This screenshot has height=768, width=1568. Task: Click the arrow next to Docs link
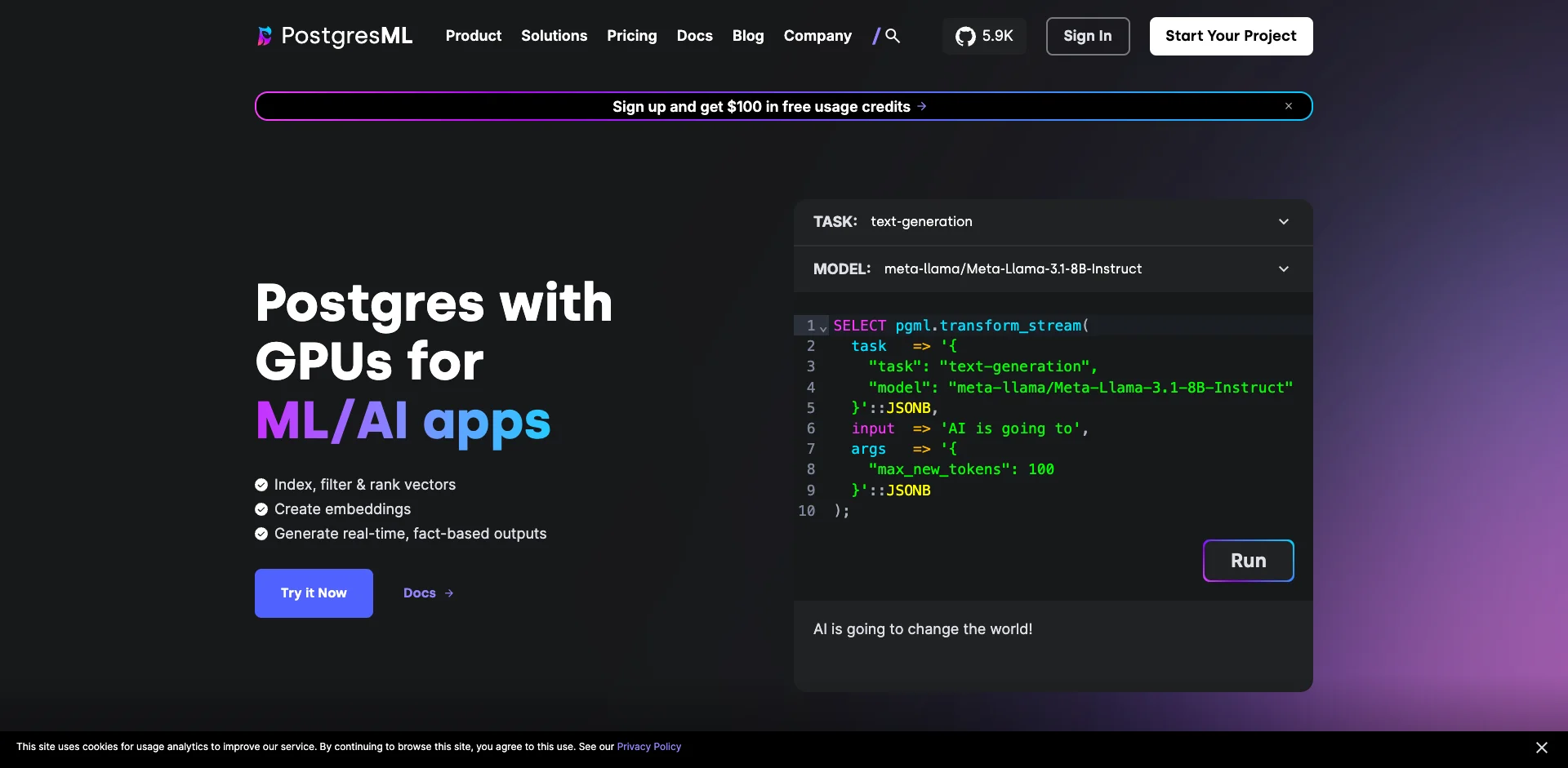449,593
